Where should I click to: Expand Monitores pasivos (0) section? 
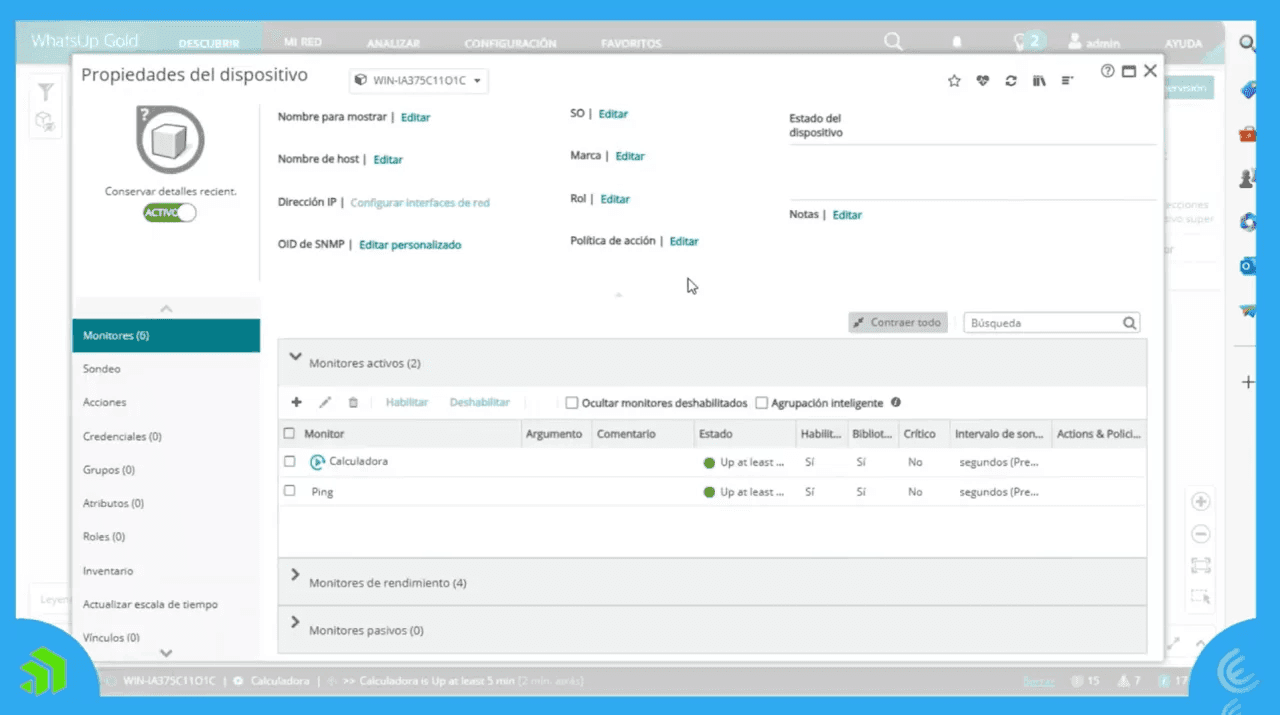coord(295,622)
